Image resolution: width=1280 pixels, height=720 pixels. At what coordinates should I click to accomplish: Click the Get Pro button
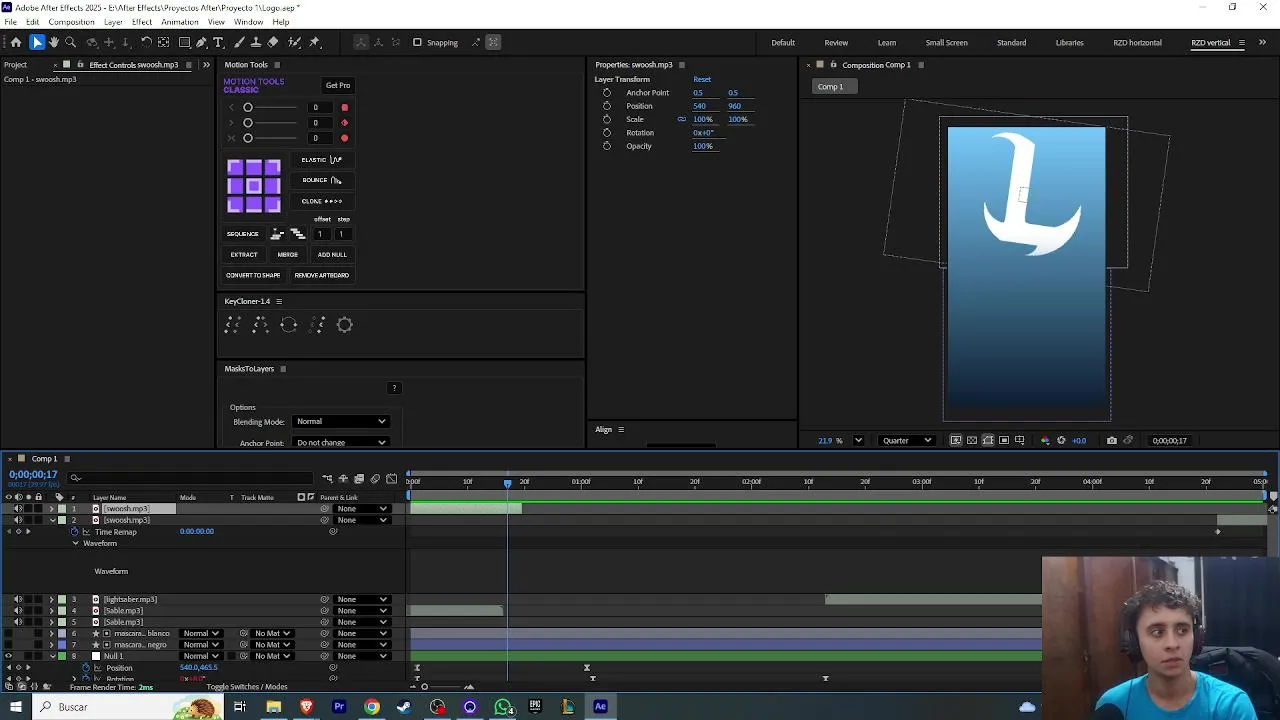pyautogui.click(x=338, y=85)
